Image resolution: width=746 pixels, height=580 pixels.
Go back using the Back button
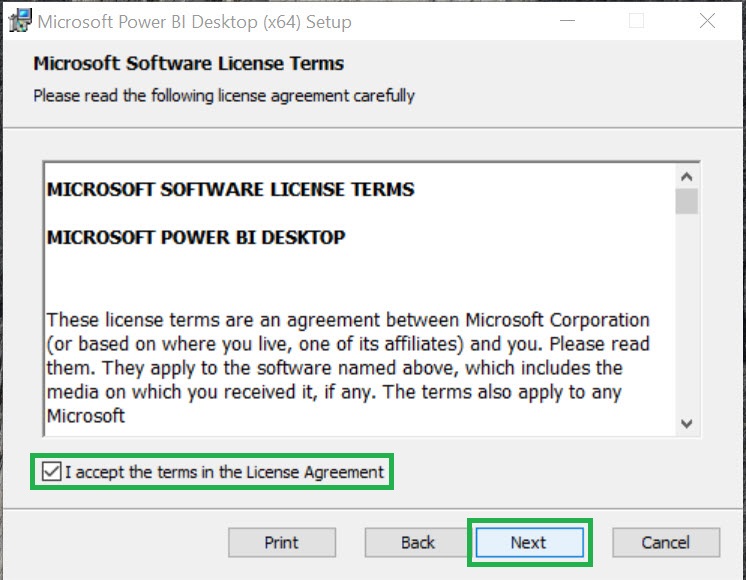click(x=417, y=542)
